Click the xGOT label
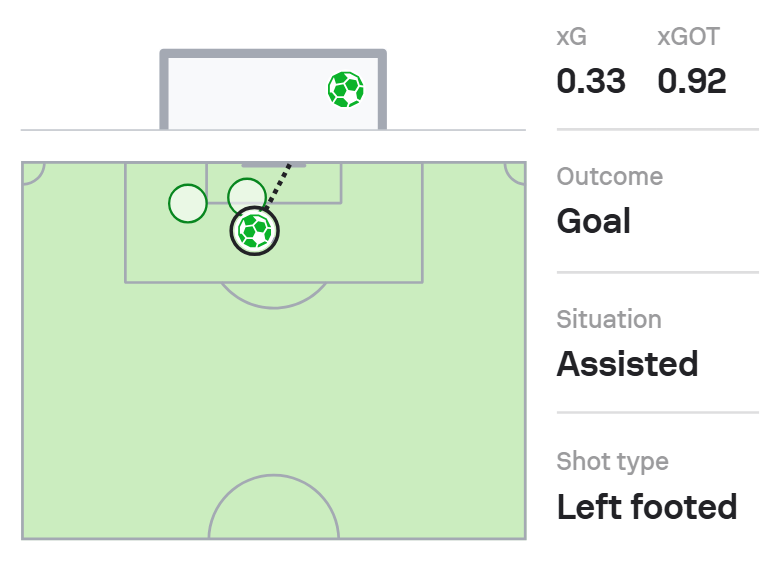This screenshot has height=568, width=765. coord(688,38)
